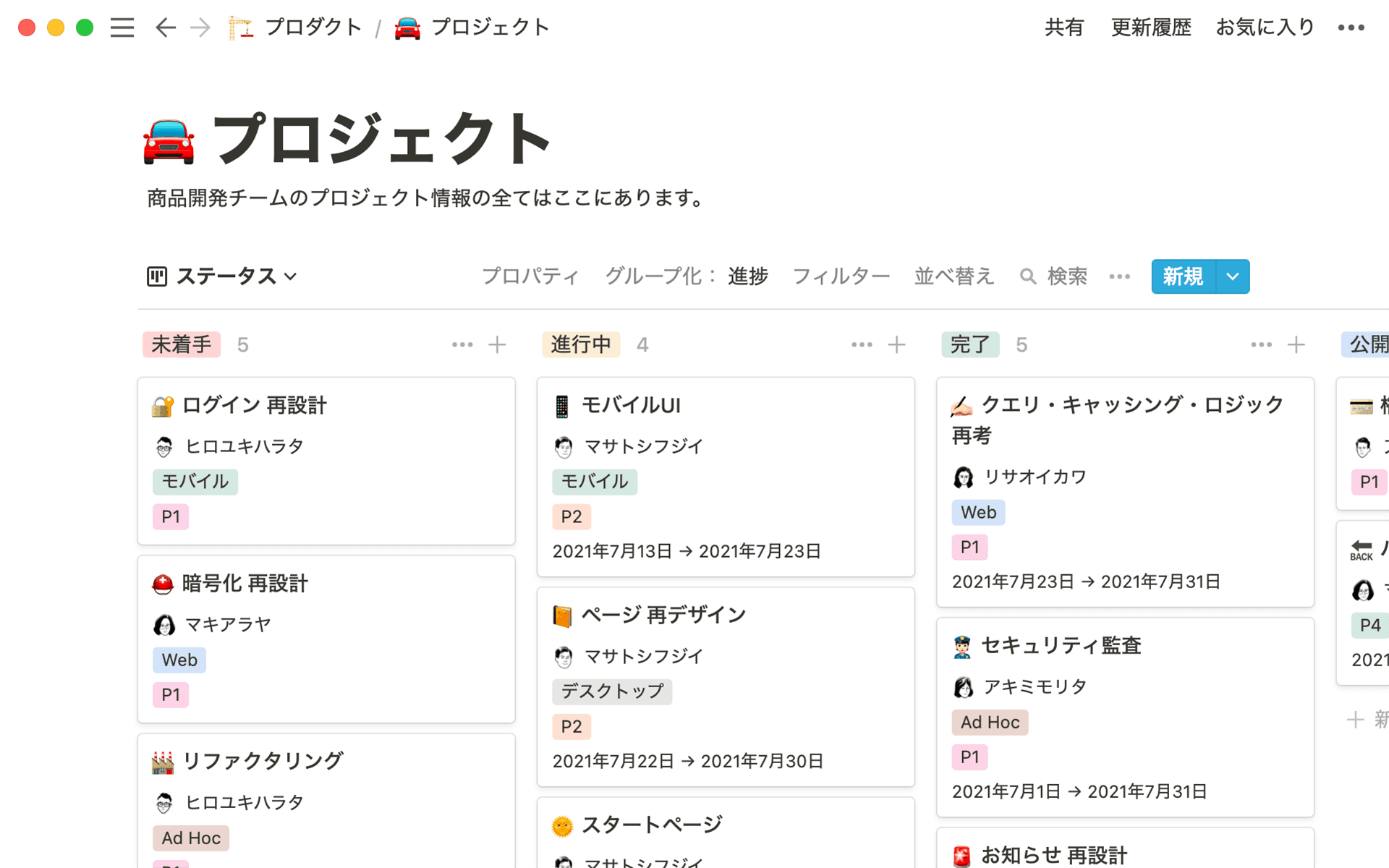The image size is (1389, 868).
Task: Open page options with the top-right ellipsis icon
Action: [x=1348, y=27]
